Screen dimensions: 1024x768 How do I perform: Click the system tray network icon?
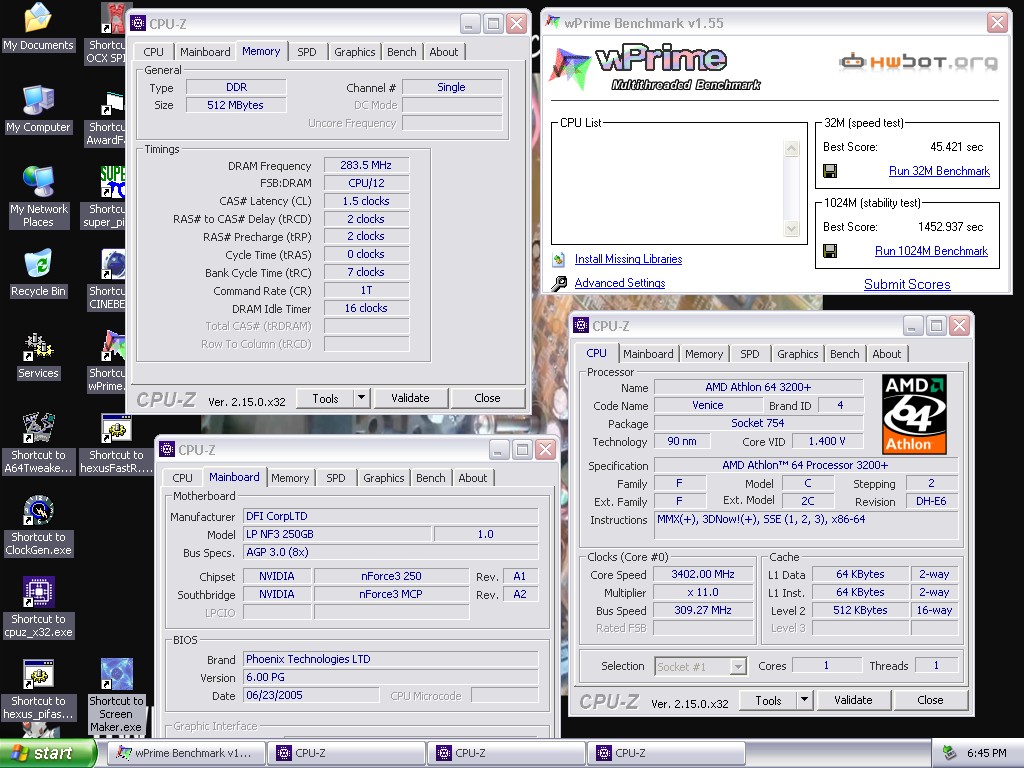click(950, 753)
